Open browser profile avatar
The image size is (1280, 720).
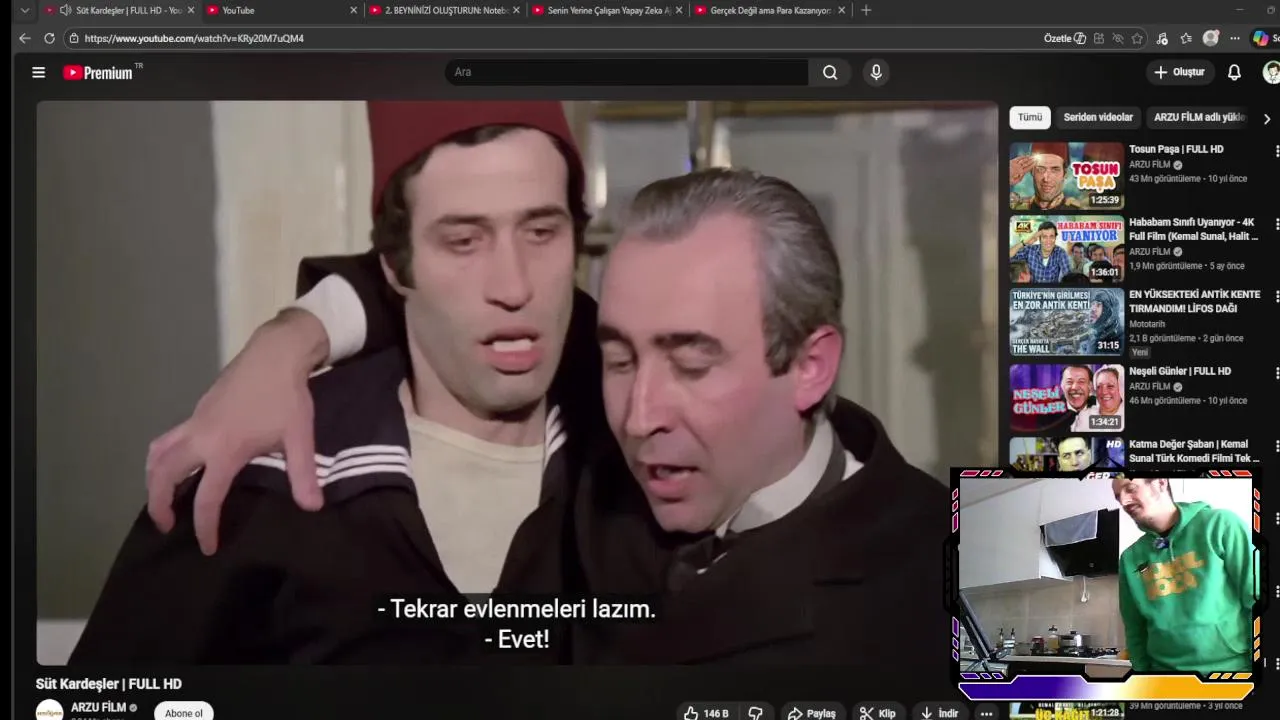click(x=1210, y=38)
